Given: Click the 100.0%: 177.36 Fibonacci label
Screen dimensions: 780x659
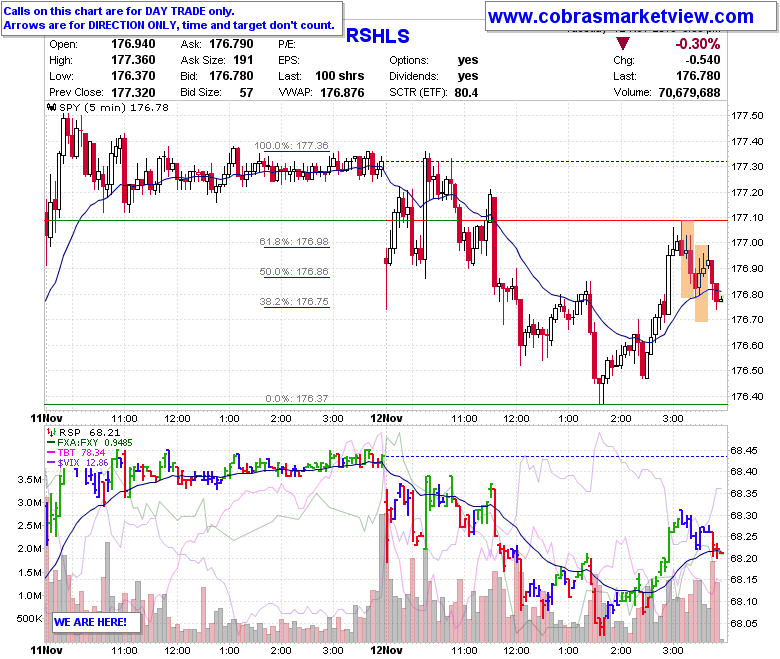Looking at the screenshot, I should [292, 145].
